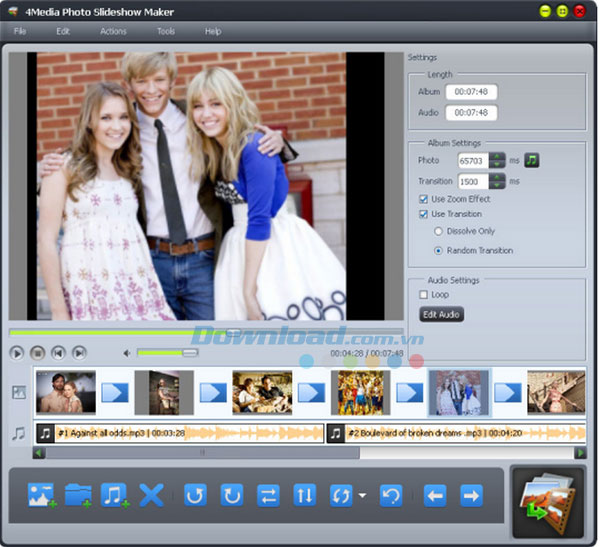Select the fourth colorful crowd thumbnail
Viewport: 600px width, 547px height.
click(x=360, y=392)
